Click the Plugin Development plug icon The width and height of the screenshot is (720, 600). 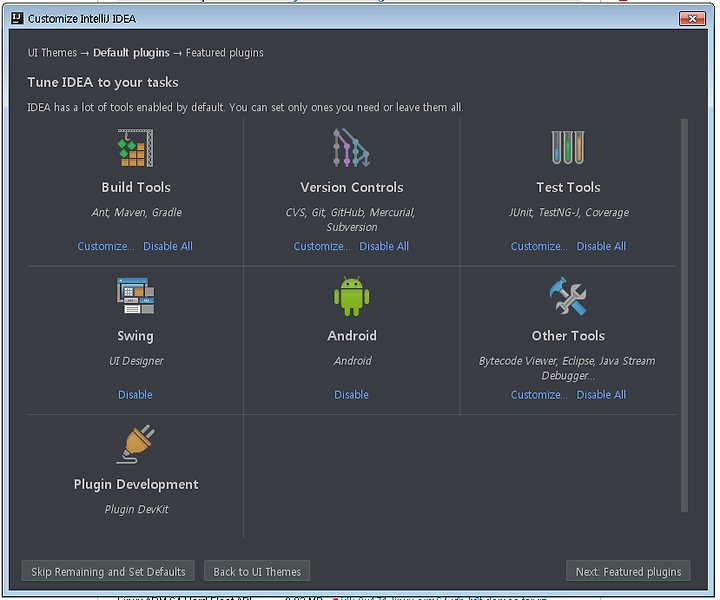(x=135, y=444)
